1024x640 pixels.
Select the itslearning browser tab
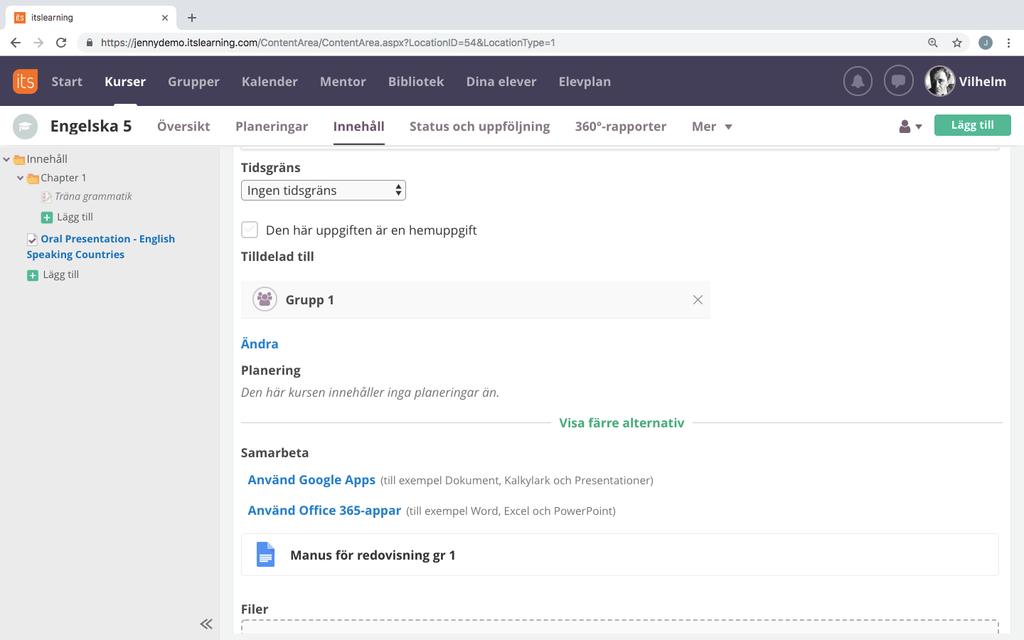(91, 18)
